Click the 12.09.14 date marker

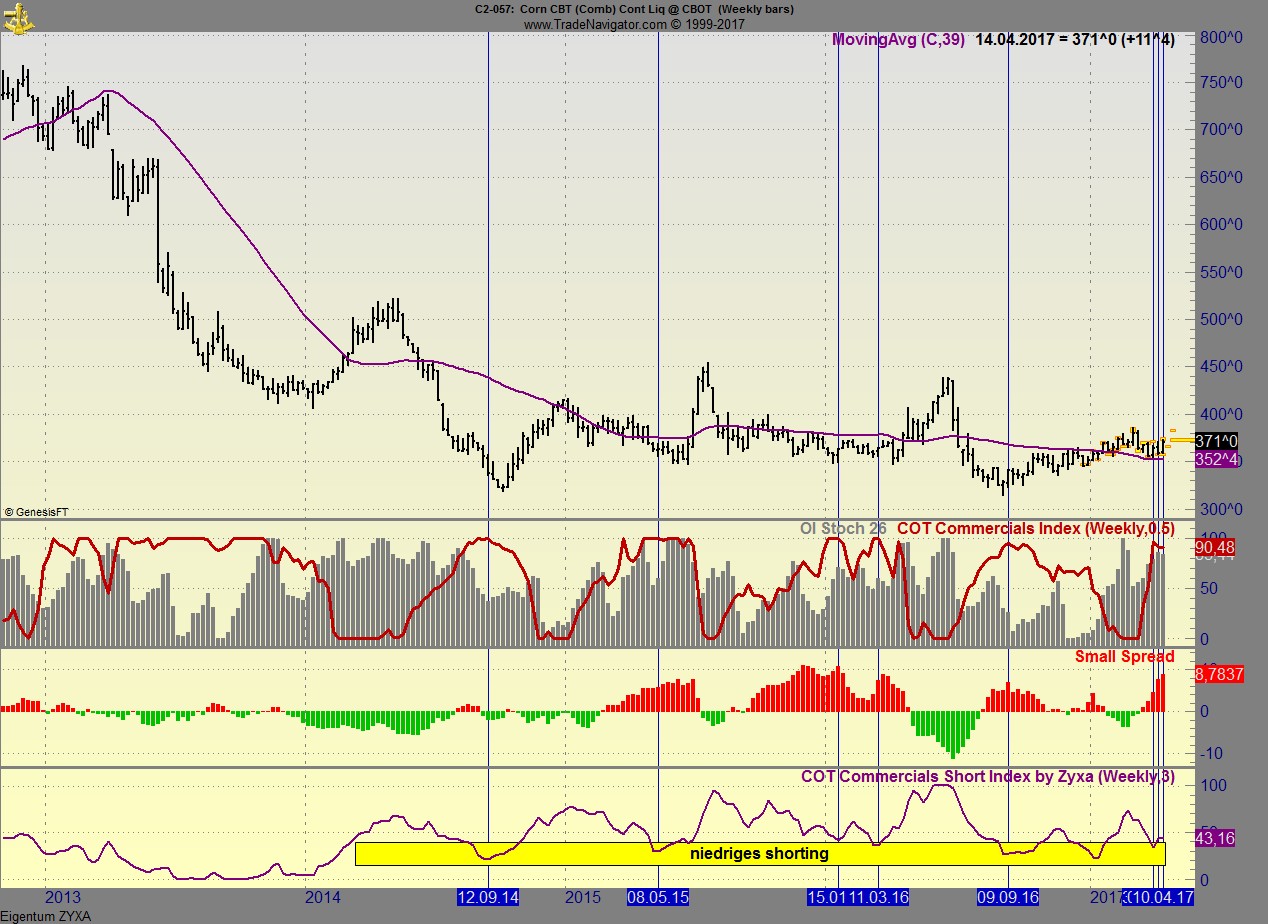[x=487, y=899]
